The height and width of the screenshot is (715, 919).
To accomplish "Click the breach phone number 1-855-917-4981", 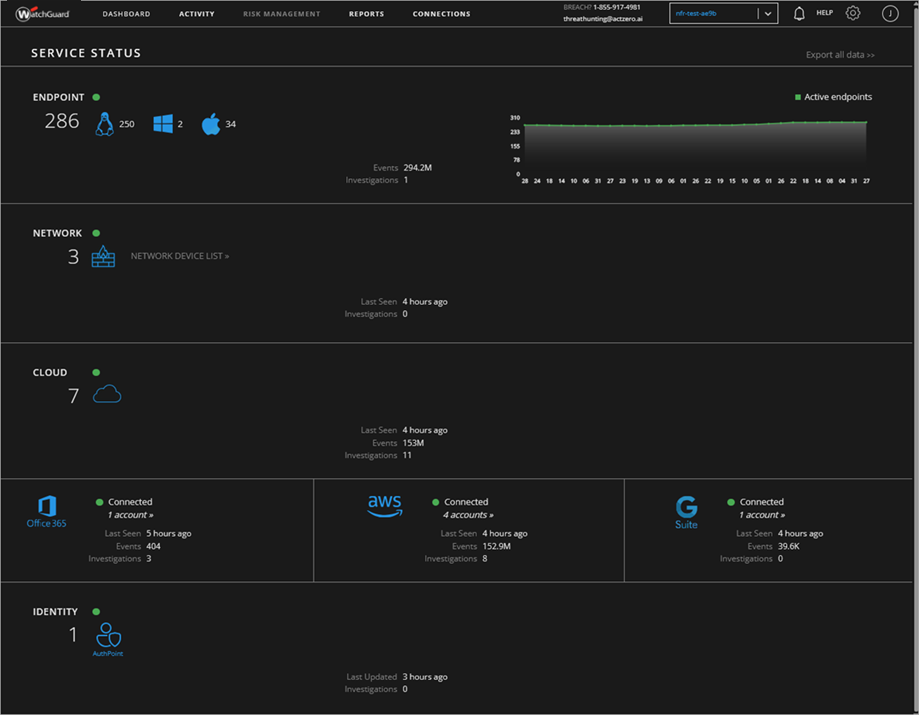I will (x=617, y=8).
